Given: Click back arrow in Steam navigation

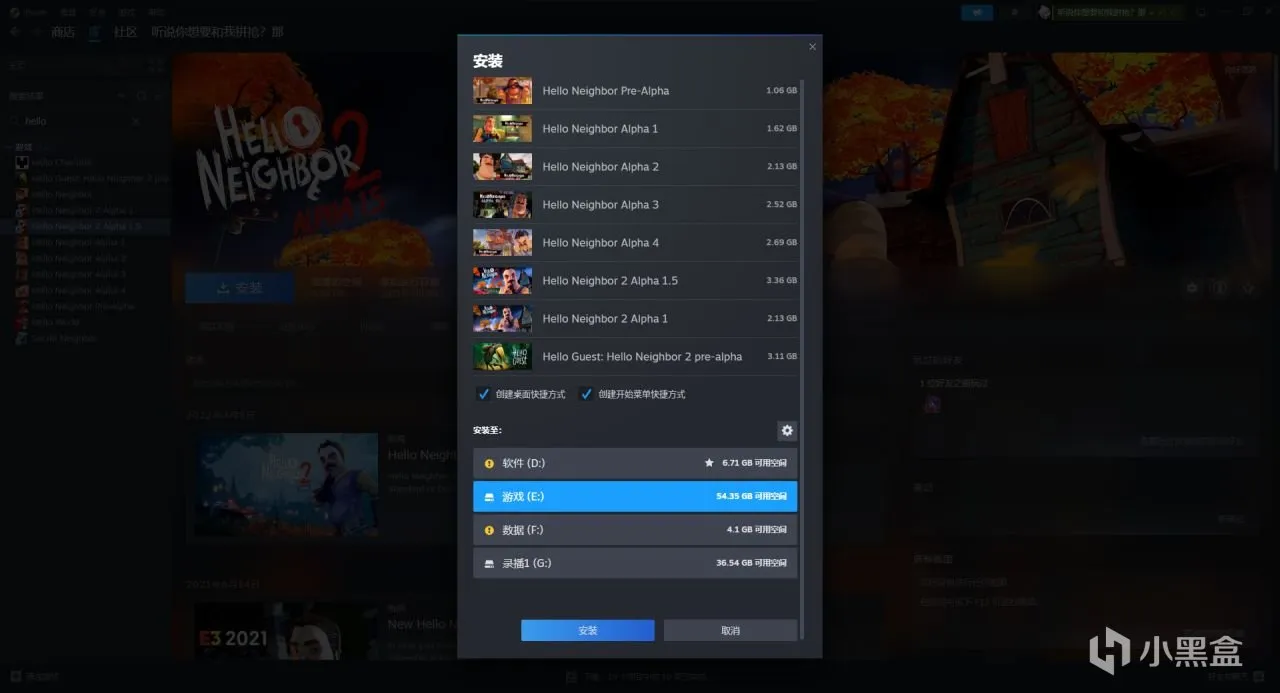Looking at the screenshot, I should [15, 32].
